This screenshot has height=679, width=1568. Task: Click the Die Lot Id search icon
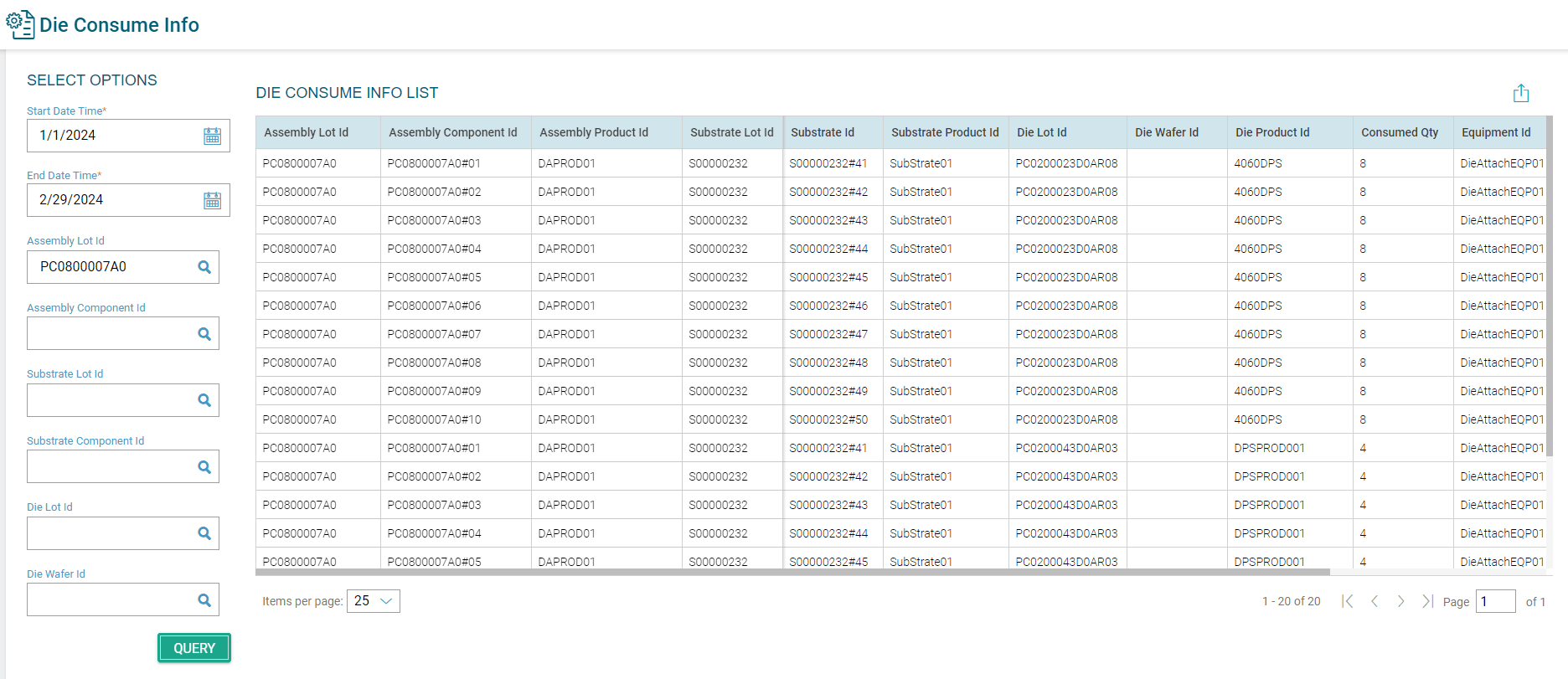click(x=204, y=533)
